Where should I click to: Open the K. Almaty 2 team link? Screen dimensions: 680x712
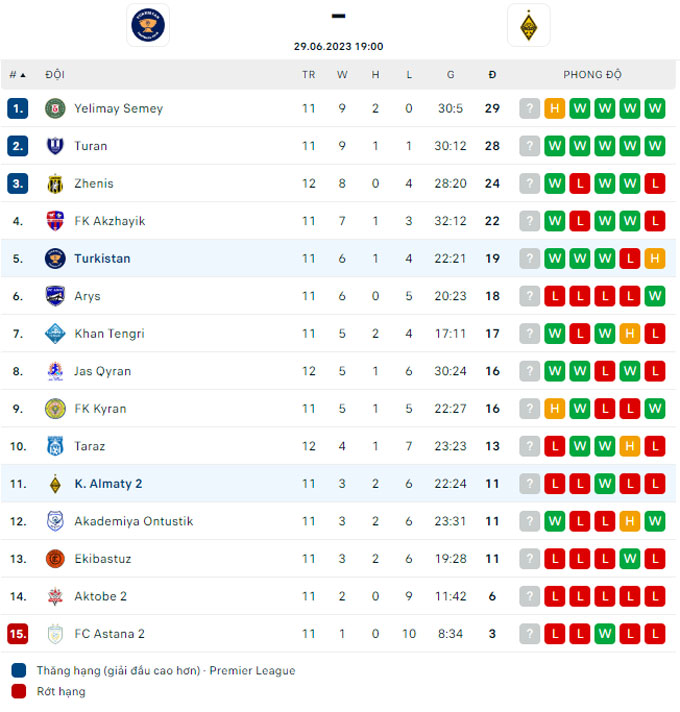[x=108, y=484]
